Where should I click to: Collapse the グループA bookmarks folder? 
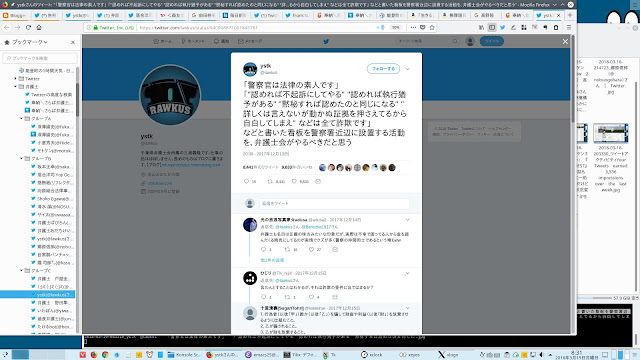point(22,118)
